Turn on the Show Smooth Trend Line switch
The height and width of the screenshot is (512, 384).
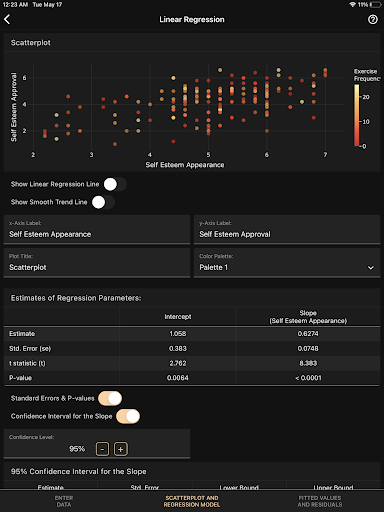(x=103, y=202)
